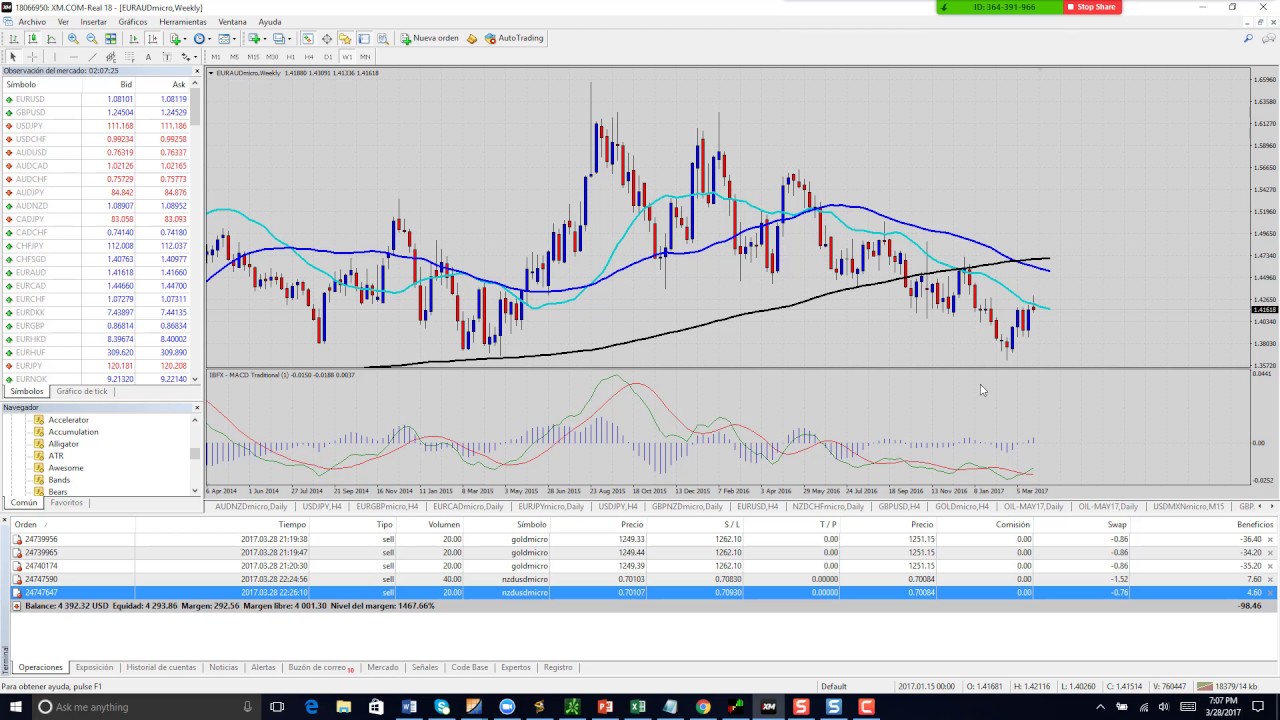Screen dimensions: 1280x720
Task: Switch to Gráfico de tick tab
Action: click(82, 391)
